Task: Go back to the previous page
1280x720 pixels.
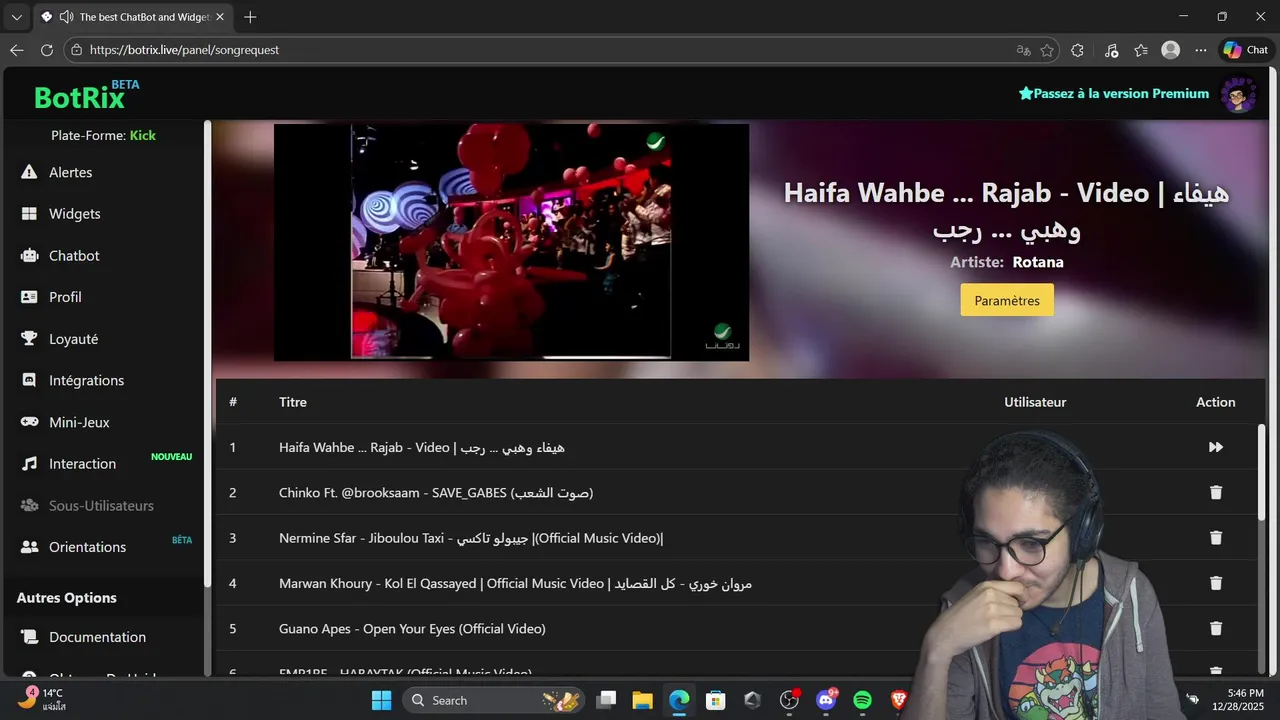Action: (16, 50)
